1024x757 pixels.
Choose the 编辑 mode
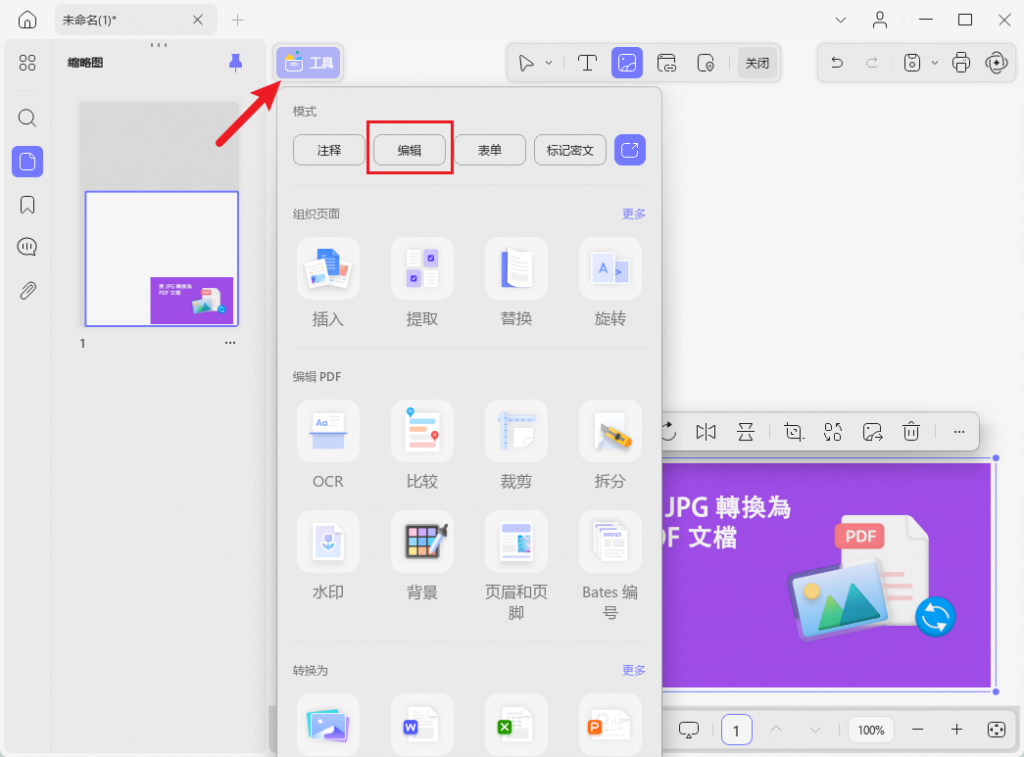(x=409, y=150)
